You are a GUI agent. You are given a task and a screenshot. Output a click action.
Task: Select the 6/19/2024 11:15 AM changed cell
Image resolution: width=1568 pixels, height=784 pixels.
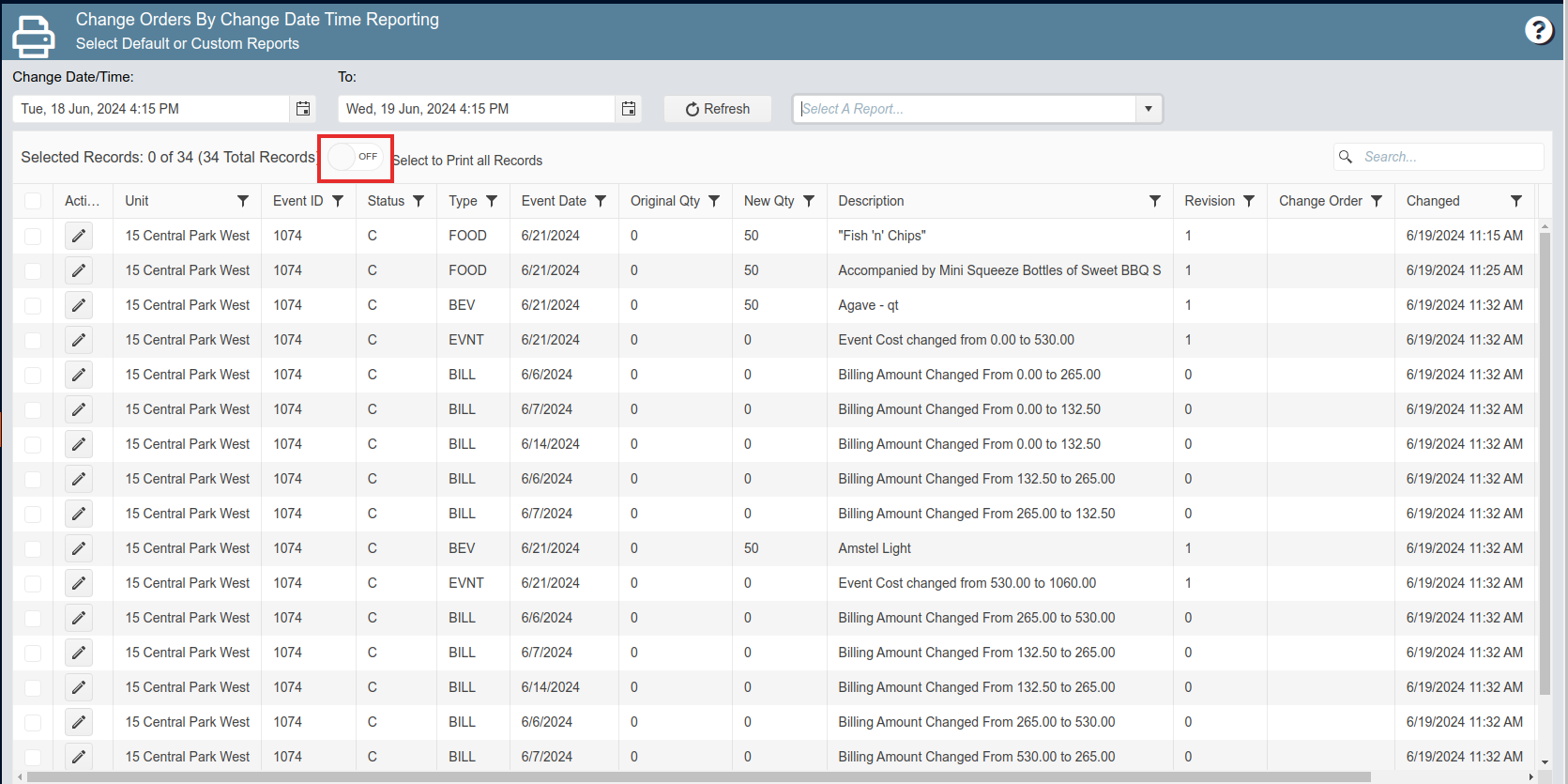coord(1464,236)
